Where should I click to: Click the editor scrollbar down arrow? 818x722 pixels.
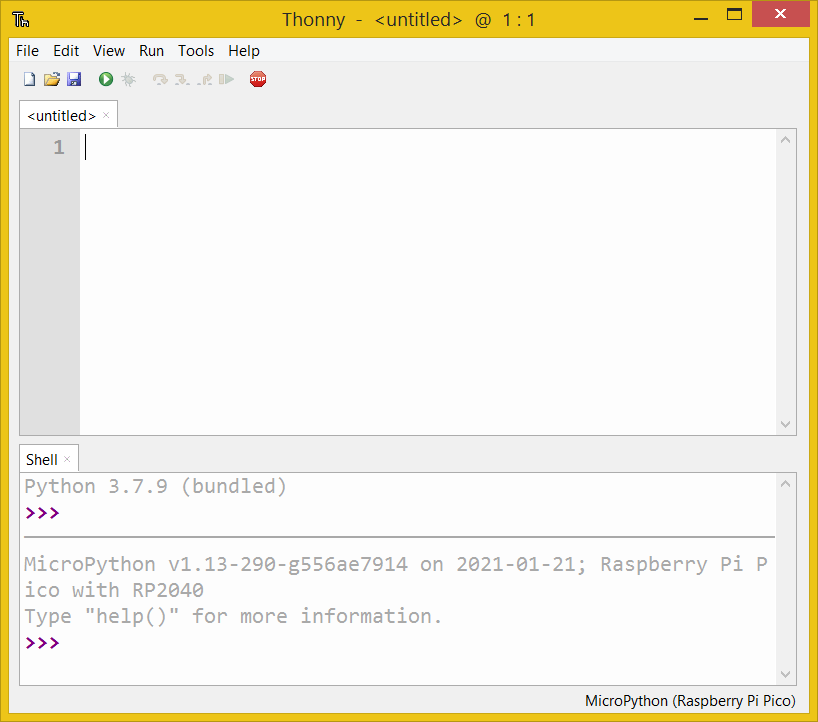(786, 424)
